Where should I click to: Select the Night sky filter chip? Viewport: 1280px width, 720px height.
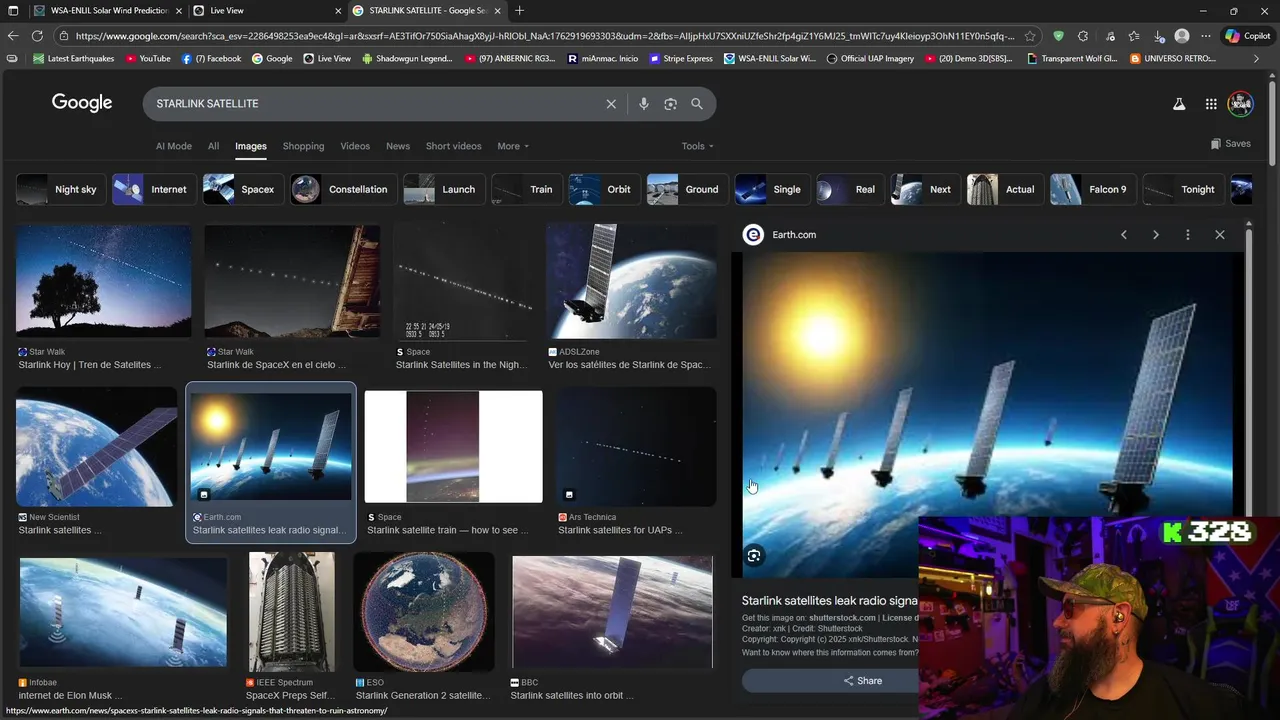[61, 189]
